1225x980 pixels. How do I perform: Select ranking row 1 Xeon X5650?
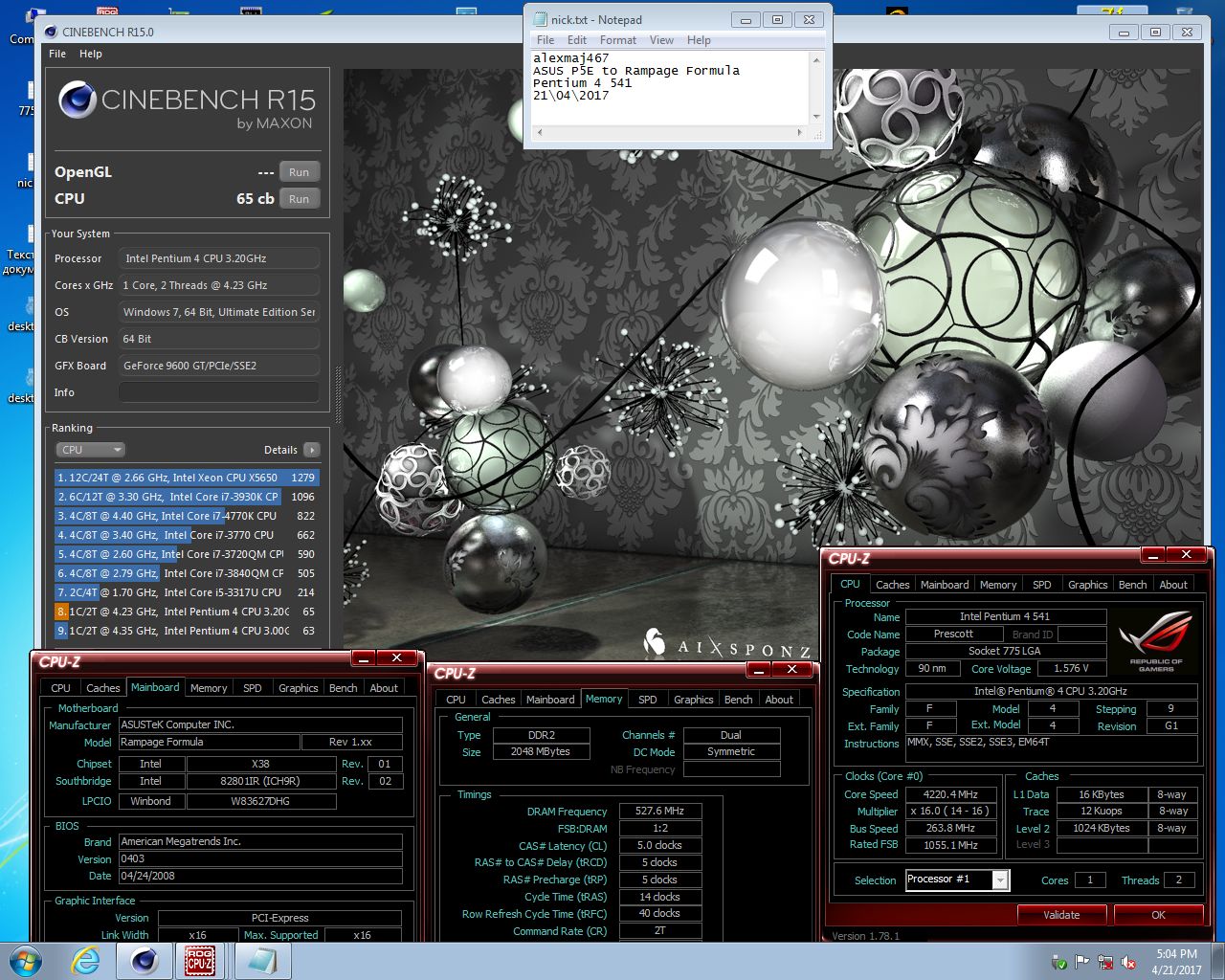coord(187,478)
